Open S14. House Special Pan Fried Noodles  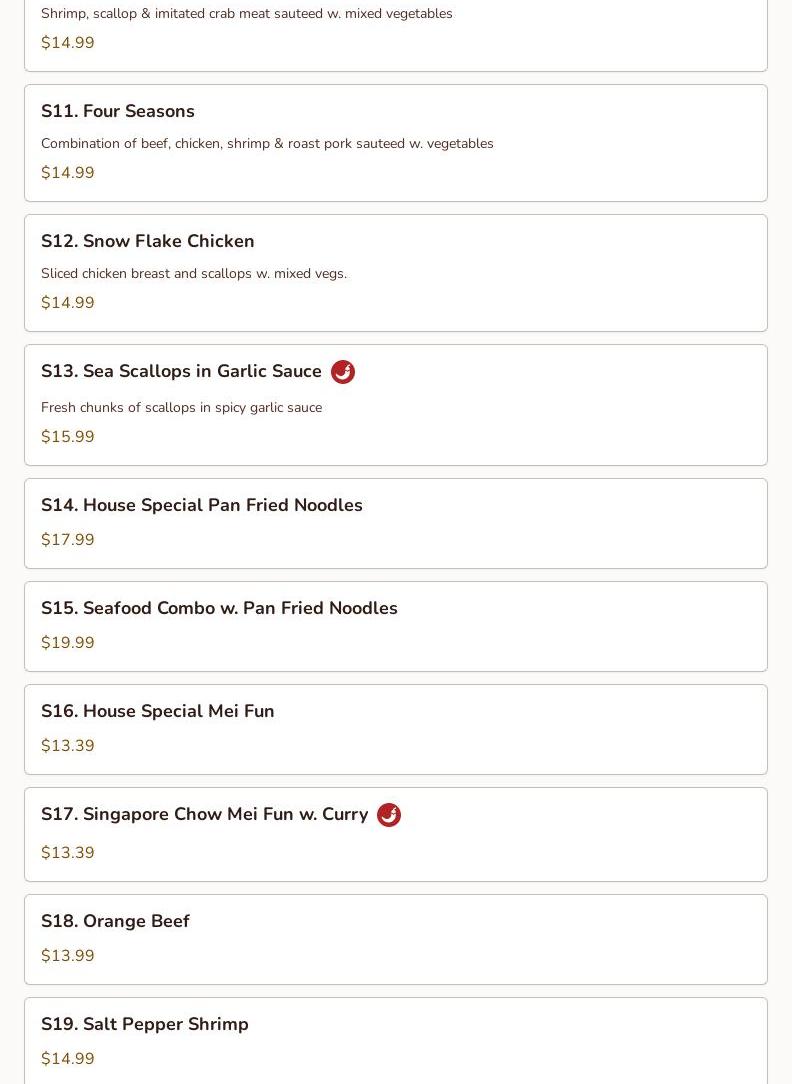coord(202,505)
